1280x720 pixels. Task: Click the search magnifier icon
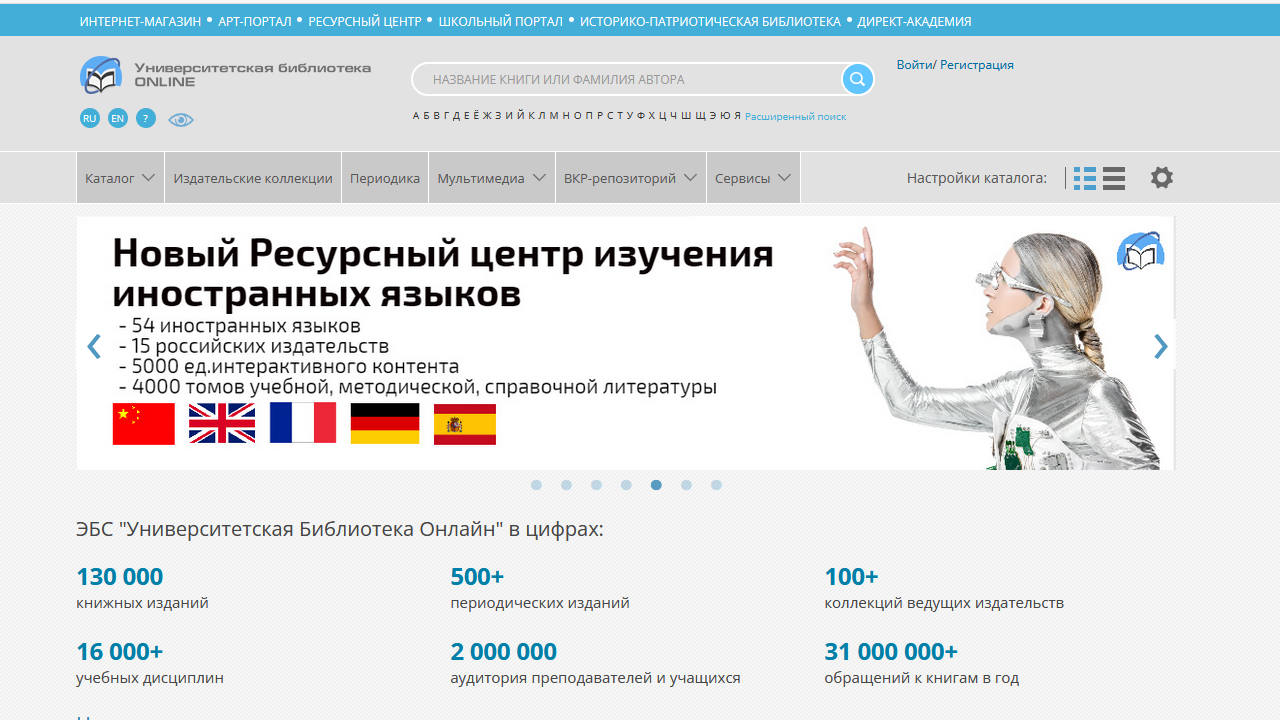tap(857, 78)
